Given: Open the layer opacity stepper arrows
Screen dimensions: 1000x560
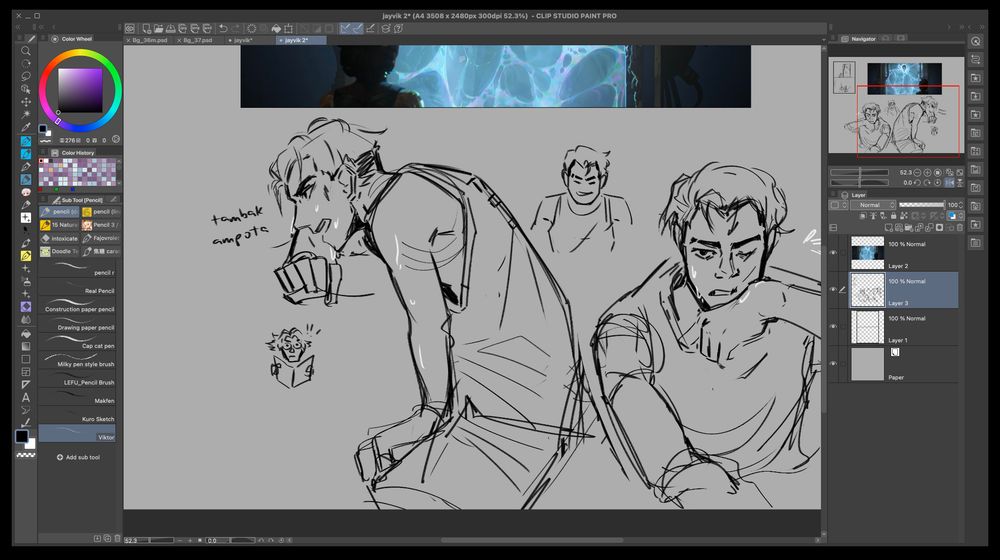Looking at the screenshot, I should (x=960, y=205).
